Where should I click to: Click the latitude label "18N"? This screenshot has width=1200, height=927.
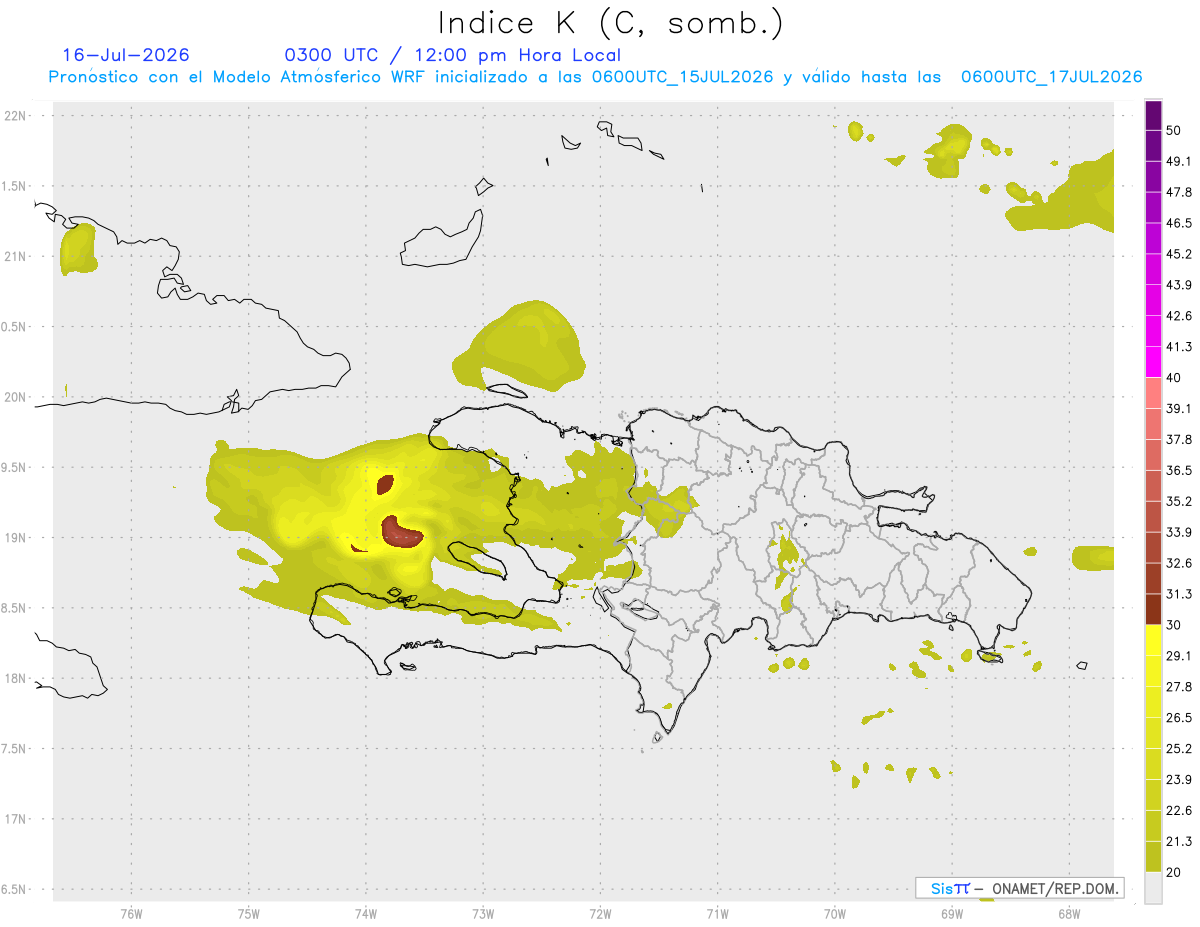pyautogui.click(x=17, y=678)
